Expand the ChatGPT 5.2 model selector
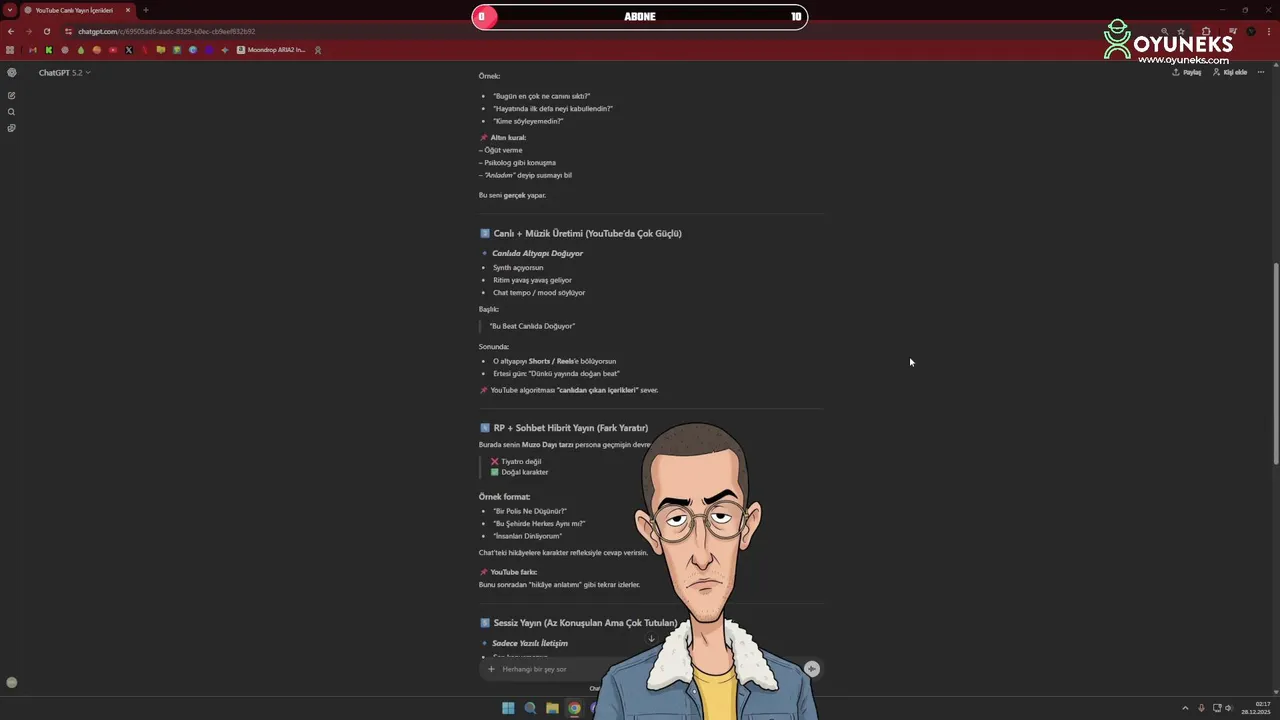Viewport: 1280px width, 720px height. coord(64,73)
